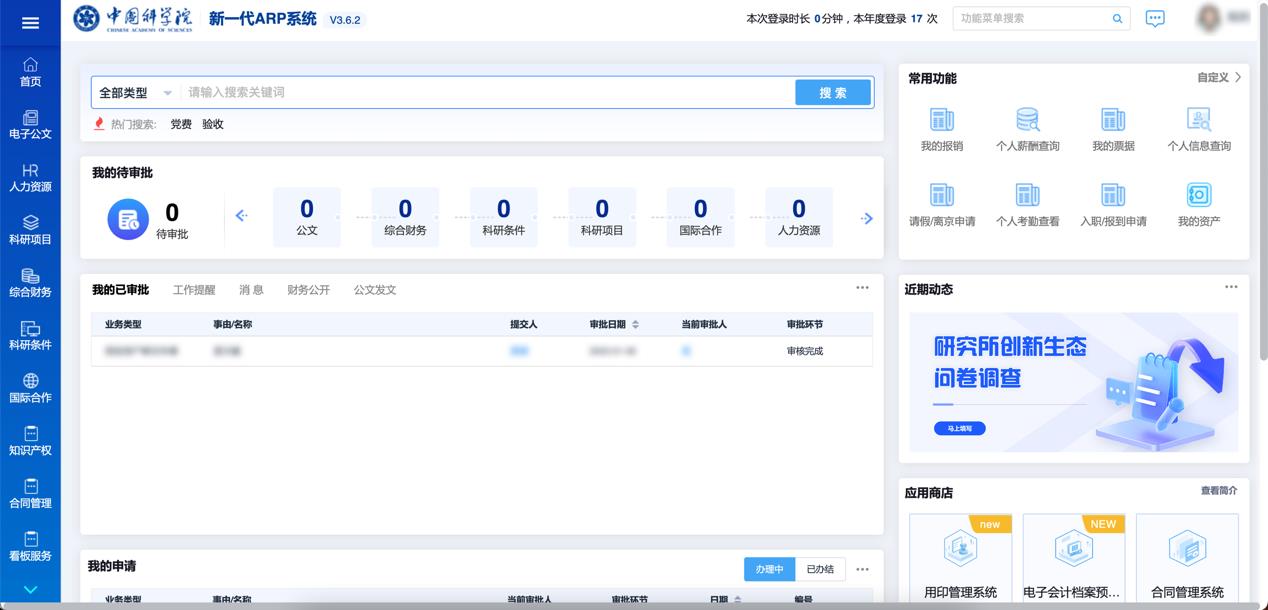Switch 我的申请 to 已办结

[820, 569]
